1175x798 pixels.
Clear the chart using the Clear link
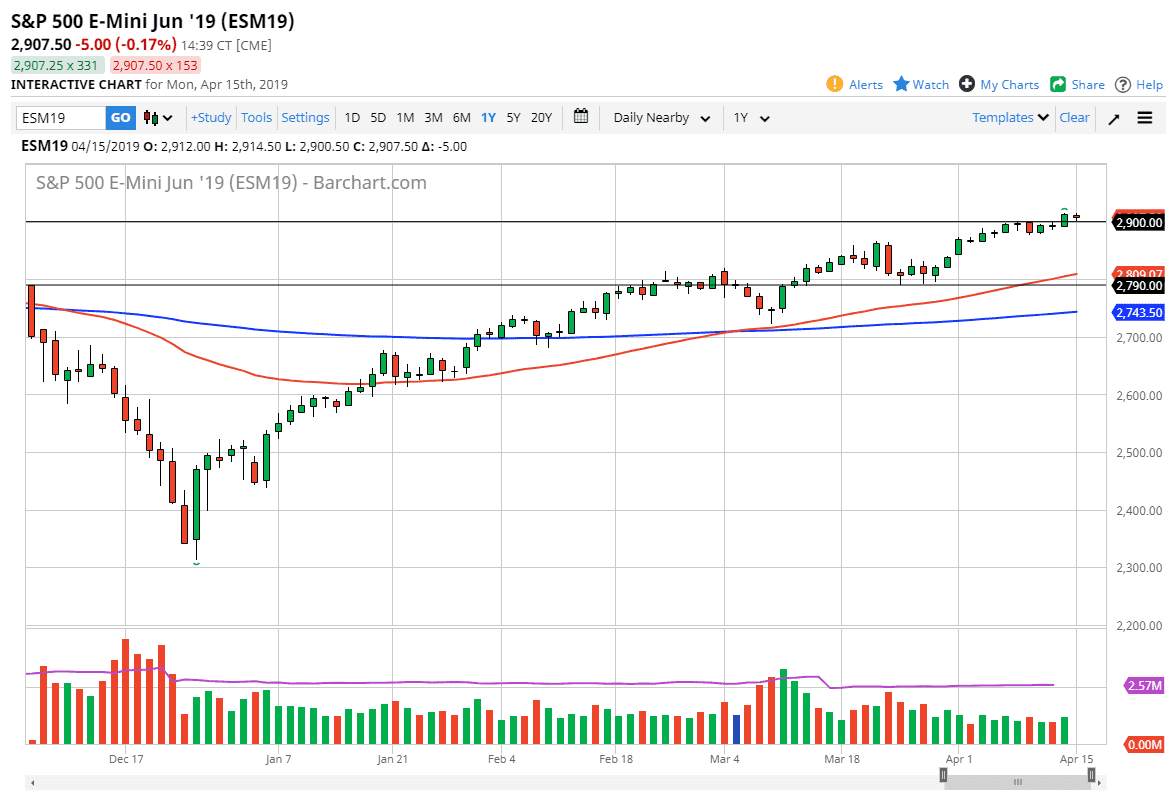tap(1074, 117)
